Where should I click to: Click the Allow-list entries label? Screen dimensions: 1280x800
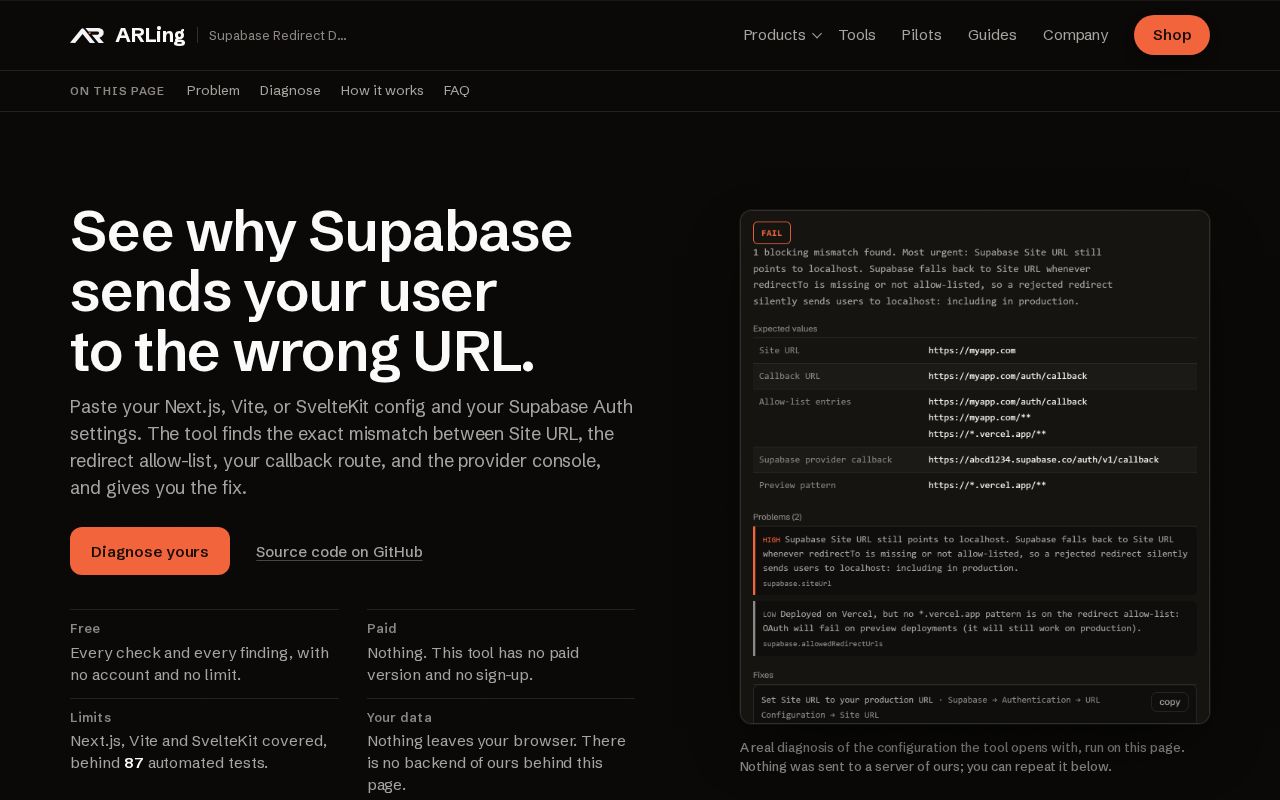(x=805, y=402)
